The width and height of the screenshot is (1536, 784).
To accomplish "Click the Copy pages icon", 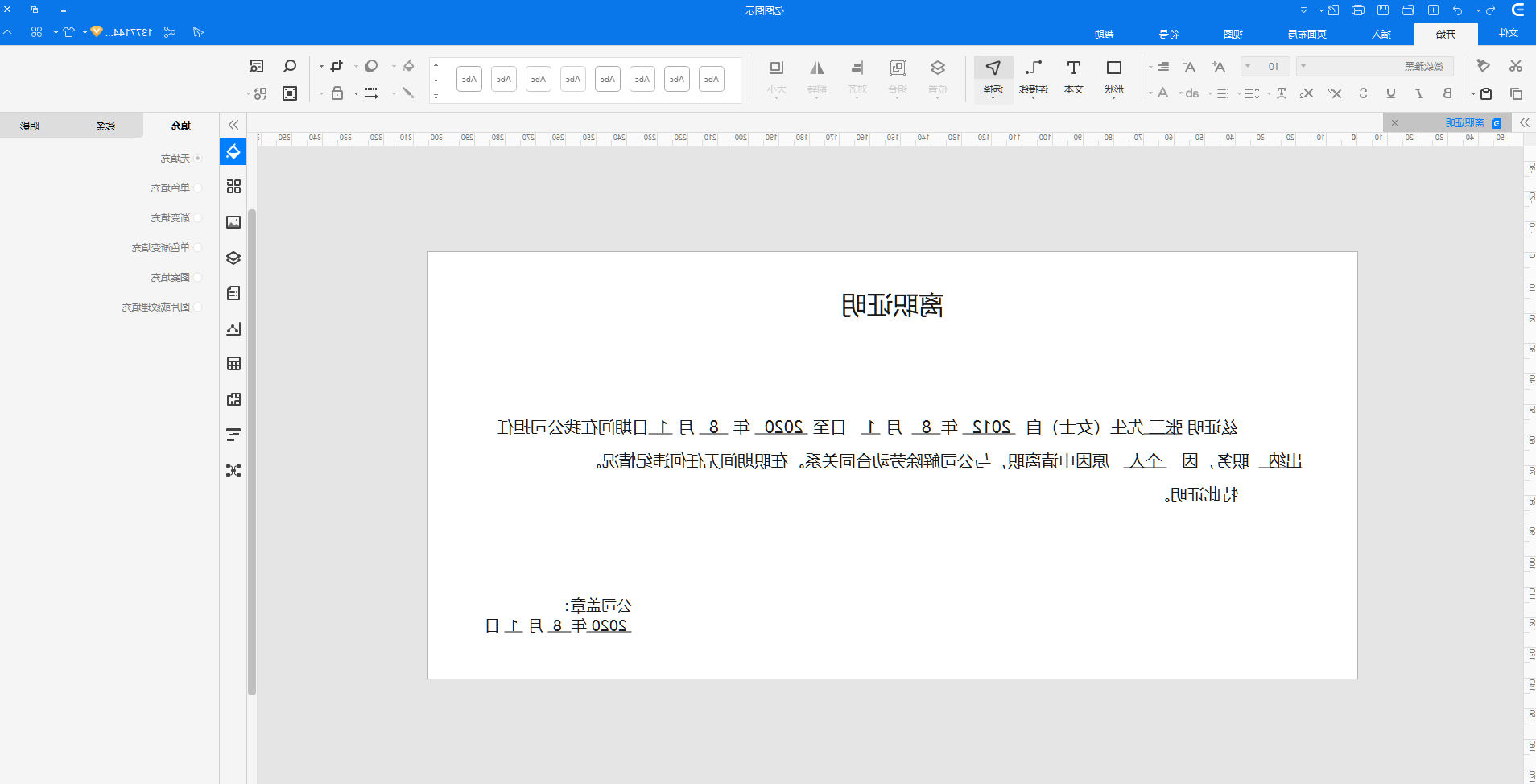I will point(1516,93).
